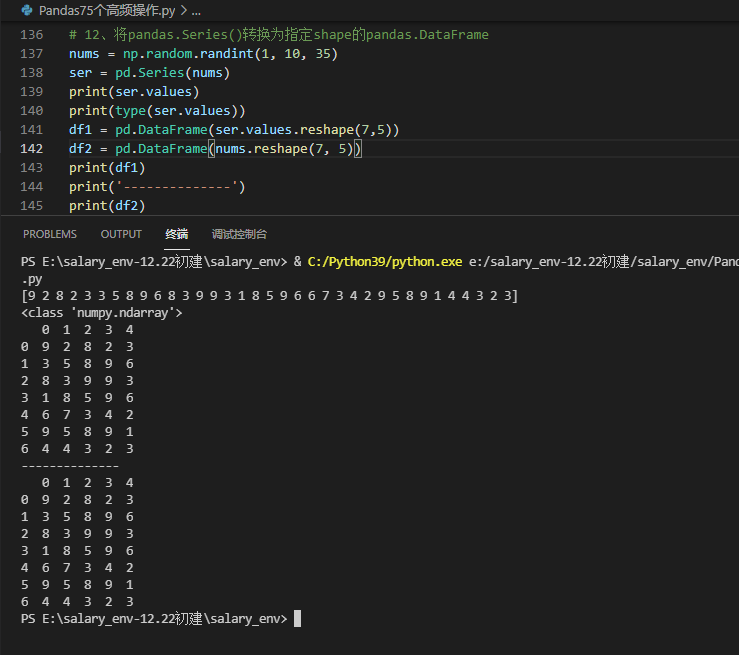This screenshot has width=739, height=655.
Task: Open the 调试控制台 debug console tab
Action: tap(239, 234)
